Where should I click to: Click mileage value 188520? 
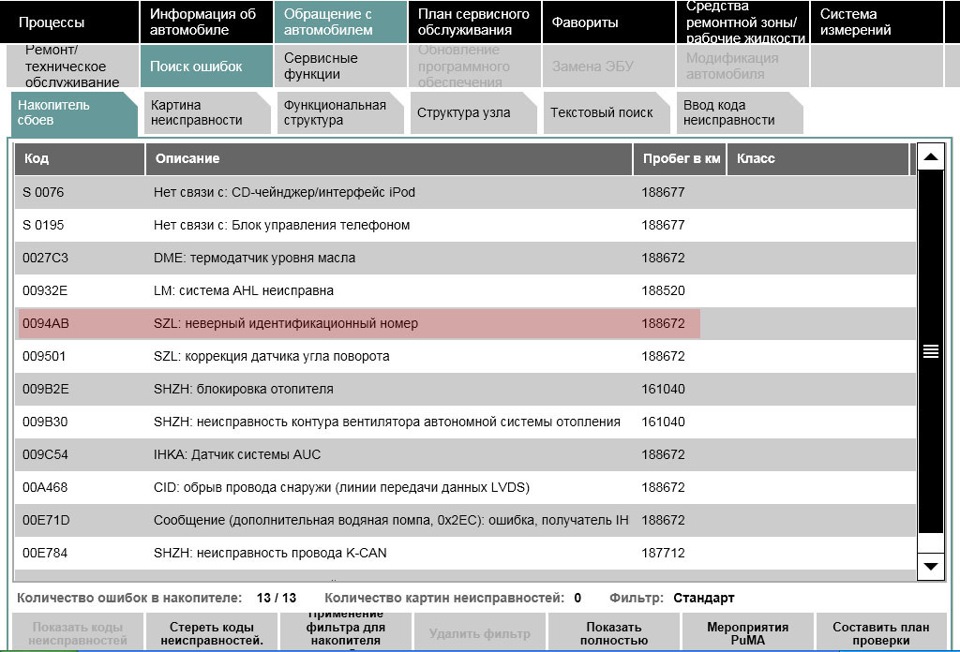pos(663,291)
